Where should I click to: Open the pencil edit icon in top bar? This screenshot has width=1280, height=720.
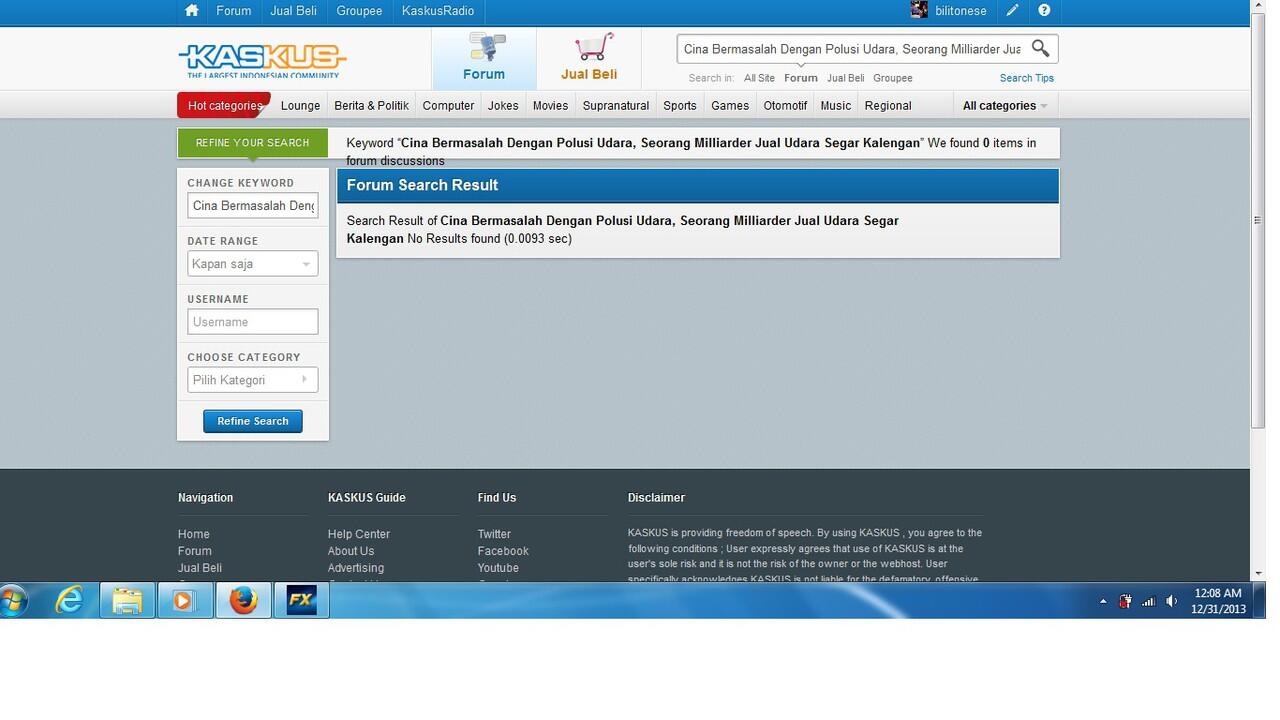pos(1012,11)
